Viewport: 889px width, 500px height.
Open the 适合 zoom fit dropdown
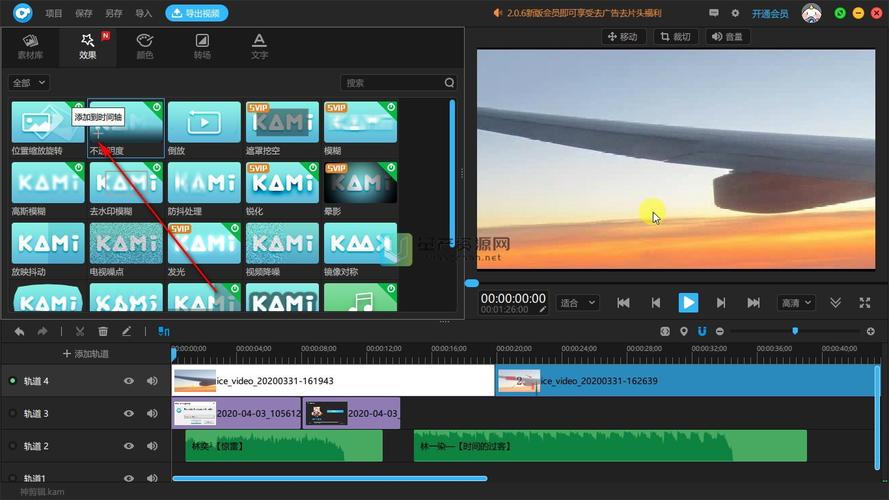(578, 303)
